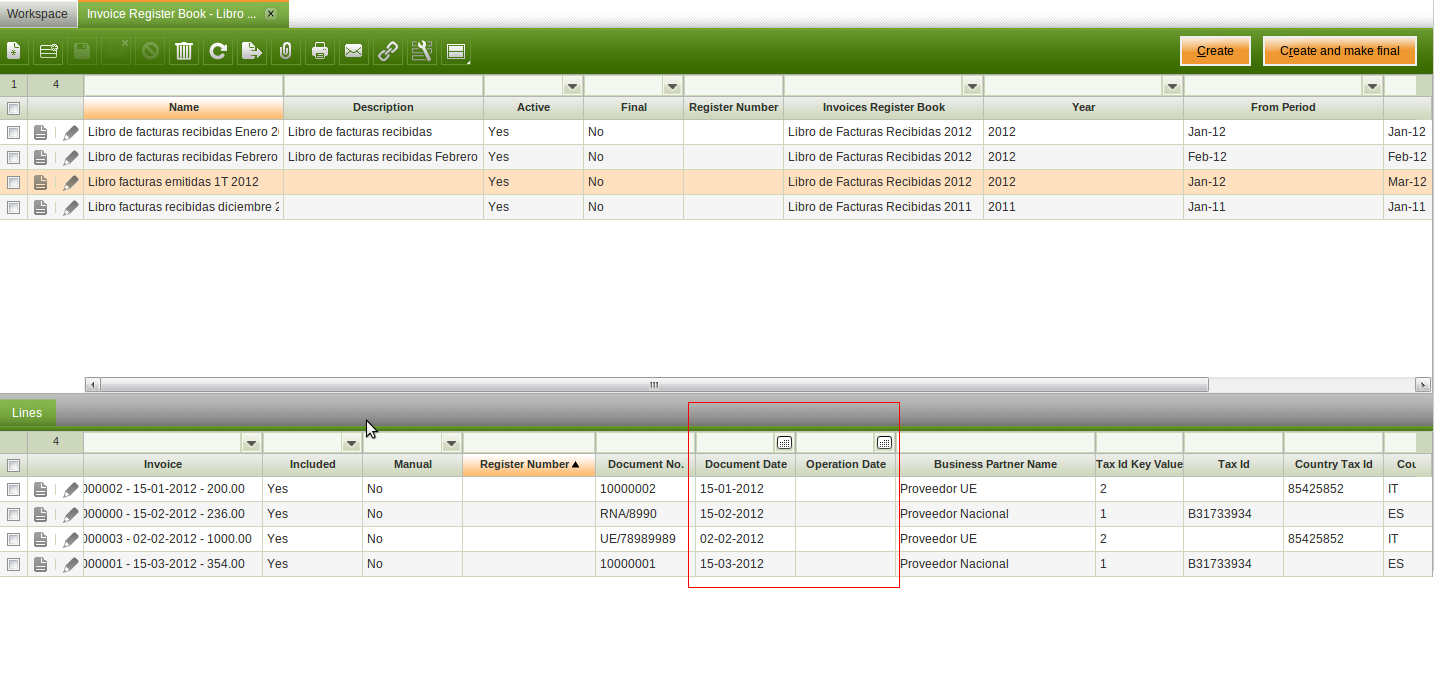Viewport: 1434px width, 690px height.
Task: Click the scrollbar left arrow
Action: [x=92, y=384]
